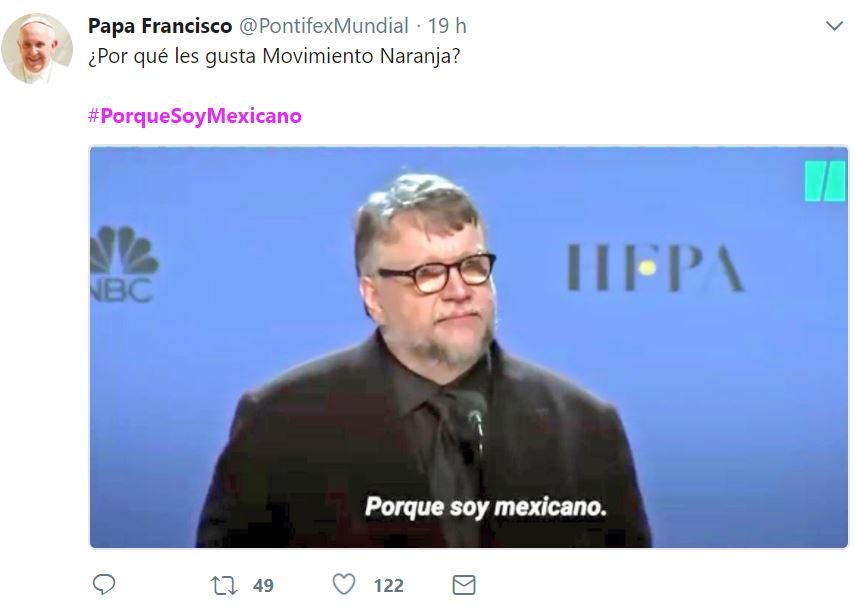855x607 pixels.
Task: Select the '¿Por qué les gusta Movimiento Naranja?' text
Action: coord(274,56)
